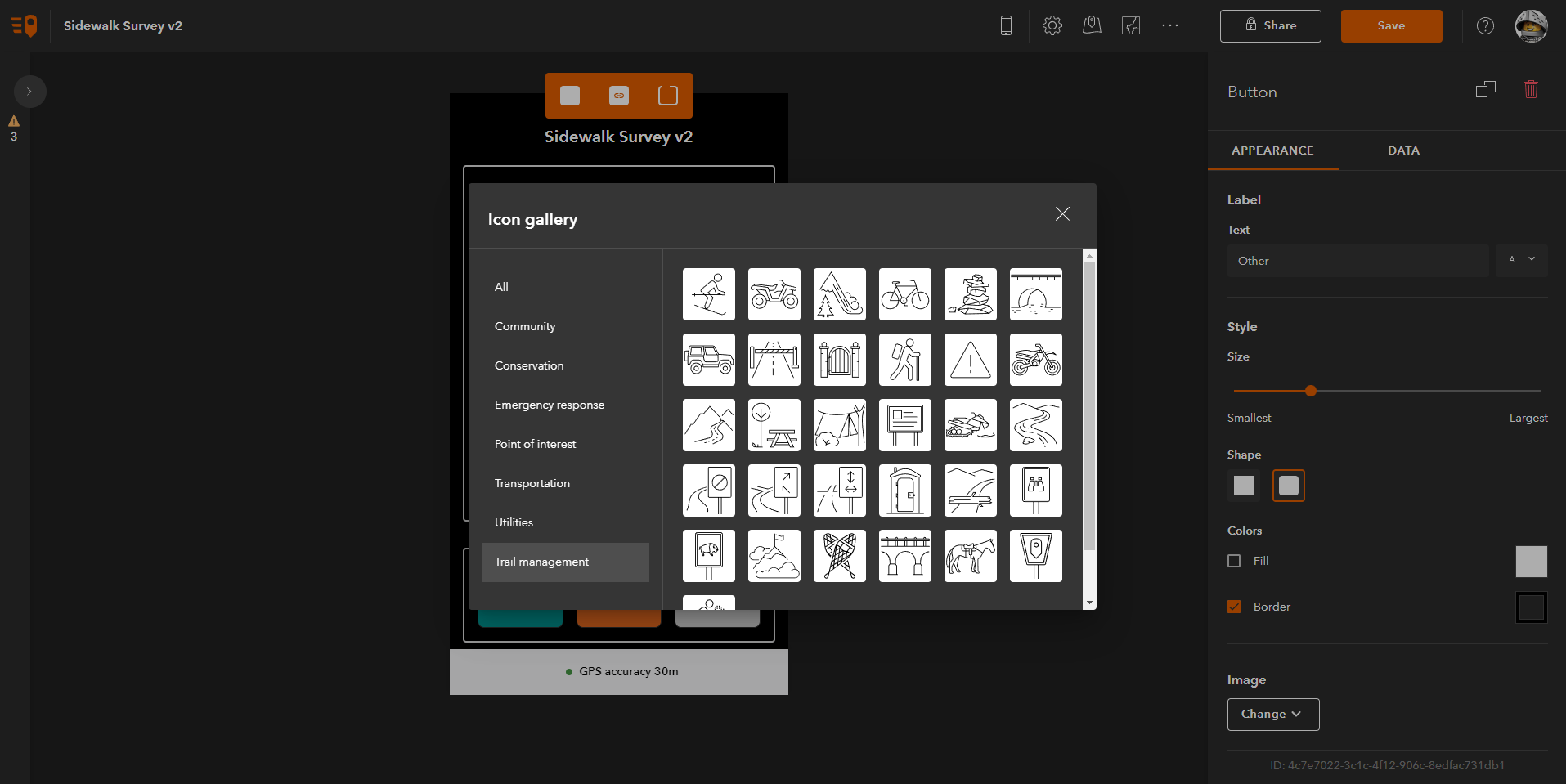Select the square shape option
The height and width of the screenshot is (784, 1566).
pos(1242,486)
